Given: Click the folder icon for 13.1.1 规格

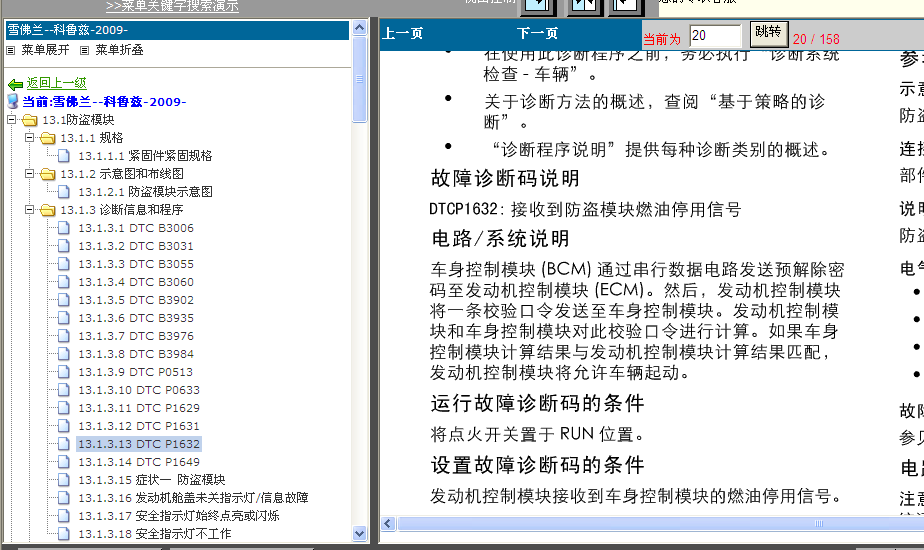Looking at the screenshot, I should pos(48,138).
